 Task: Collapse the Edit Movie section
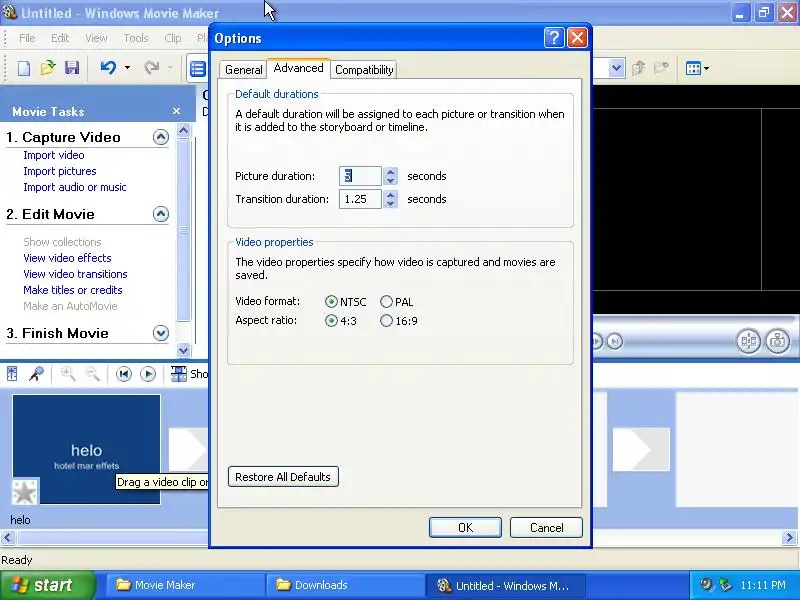click(x=161, y=214)
